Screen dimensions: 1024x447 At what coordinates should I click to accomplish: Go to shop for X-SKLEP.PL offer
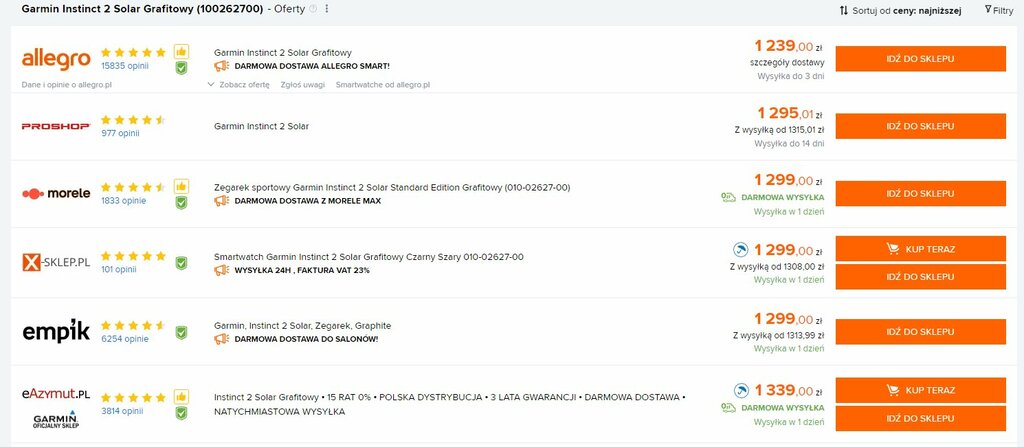(x=920, y=276)
